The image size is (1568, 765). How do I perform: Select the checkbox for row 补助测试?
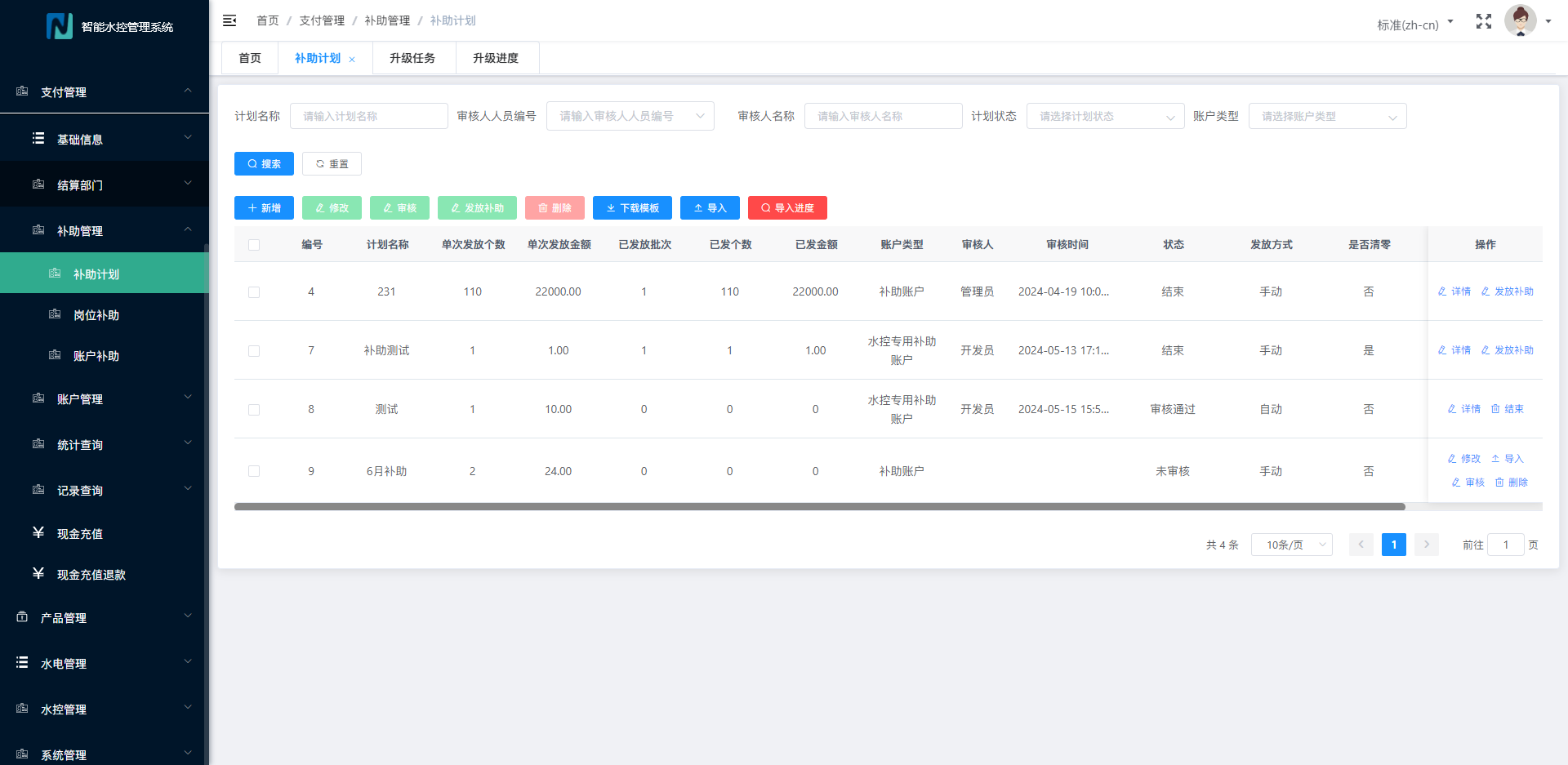(254, 351)
